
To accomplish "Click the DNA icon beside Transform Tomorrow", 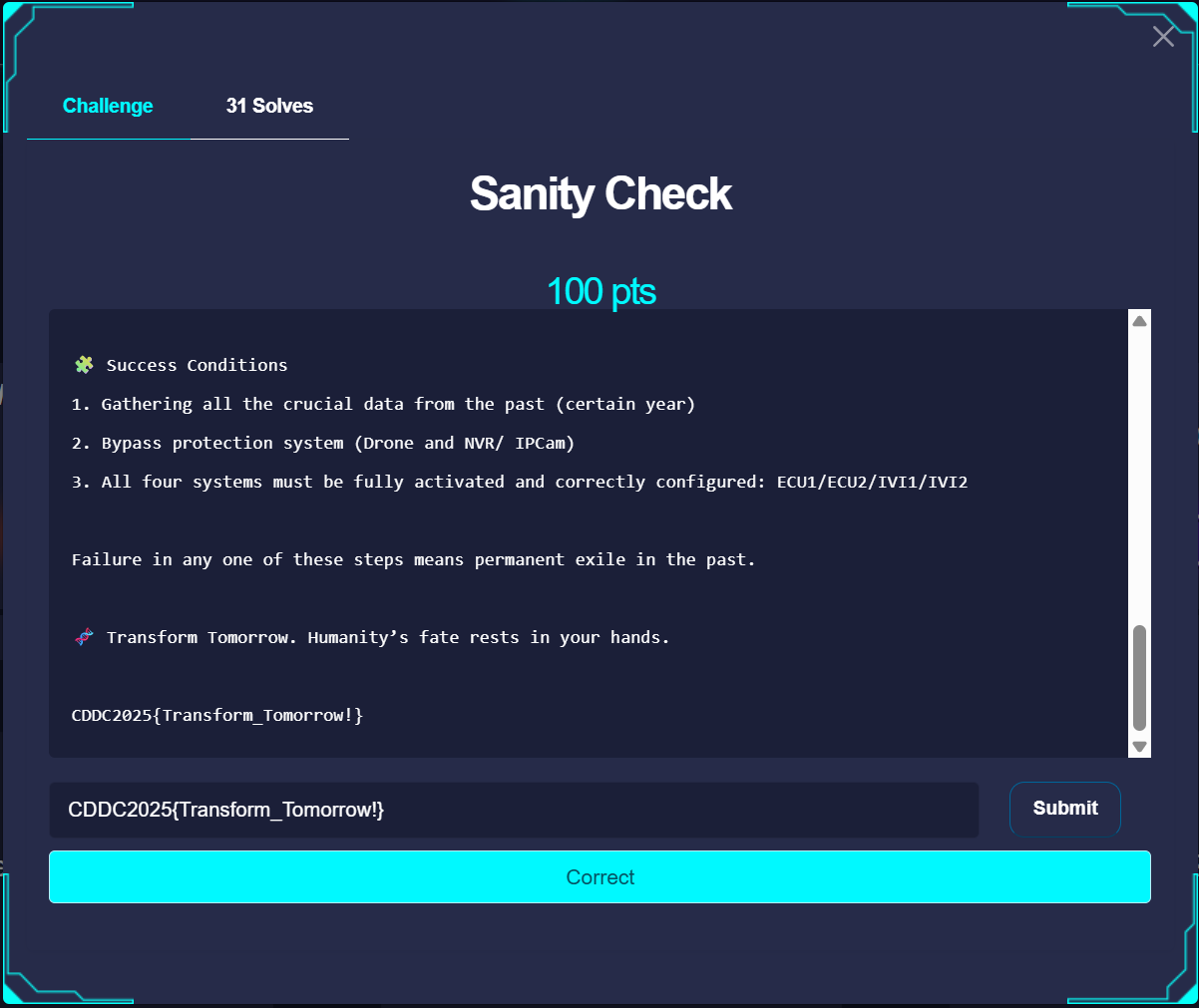I will tap(84, 637).
